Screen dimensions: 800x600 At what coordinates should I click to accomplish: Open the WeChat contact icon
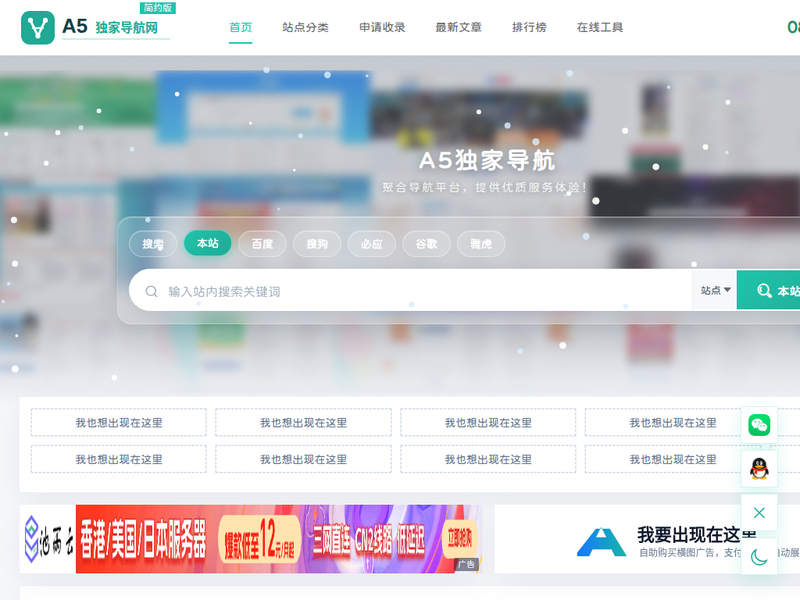759,425
